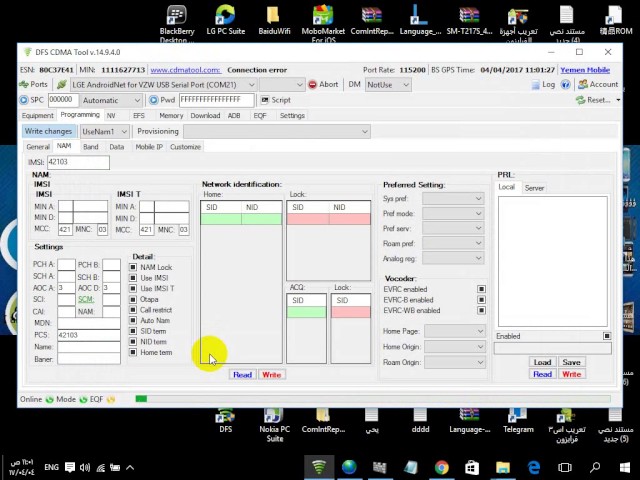Open the DM NotUse dropdown
This screenshot has height=480, width=640.
click(x=388, y=85)
